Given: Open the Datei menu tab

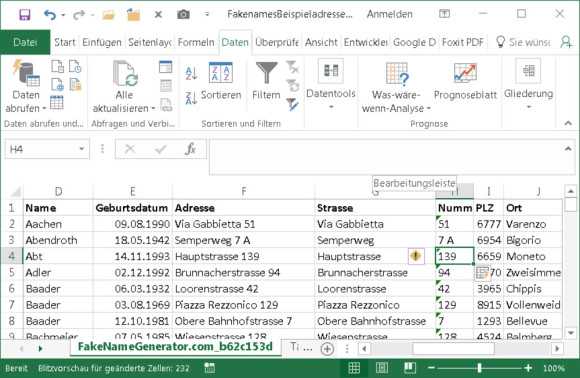Looking at the screenshot, I should (25, 43).
